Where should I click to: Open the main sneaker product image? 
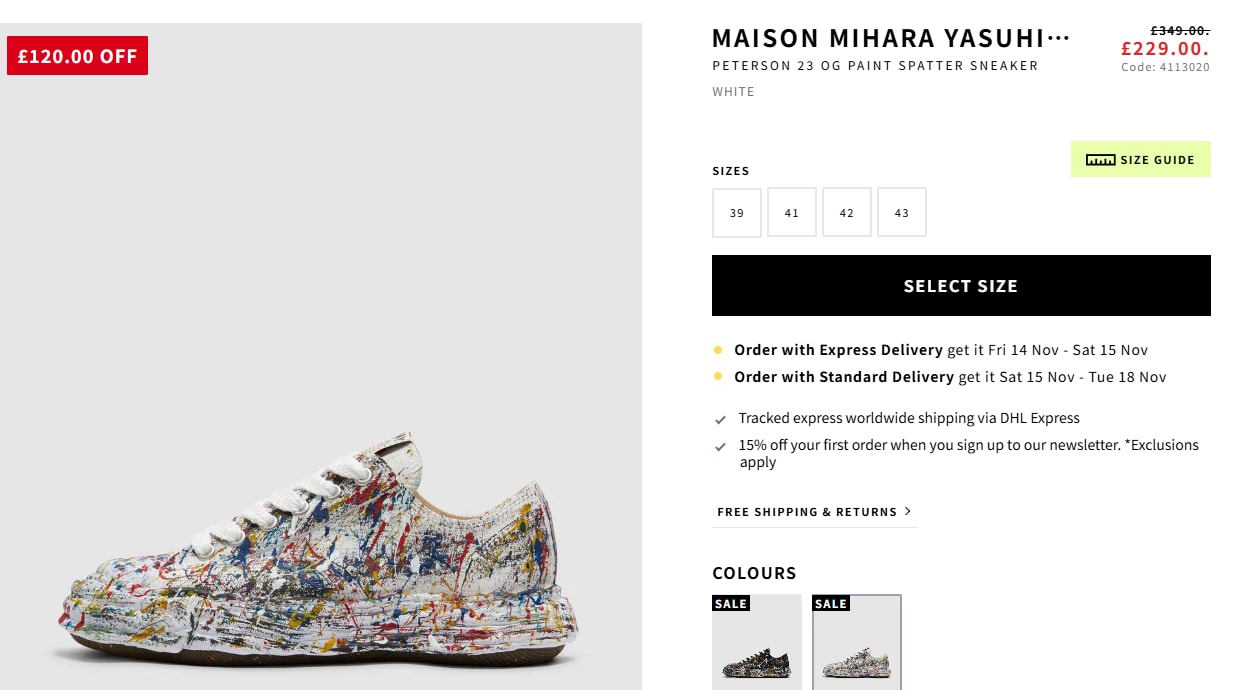point(320,560)
